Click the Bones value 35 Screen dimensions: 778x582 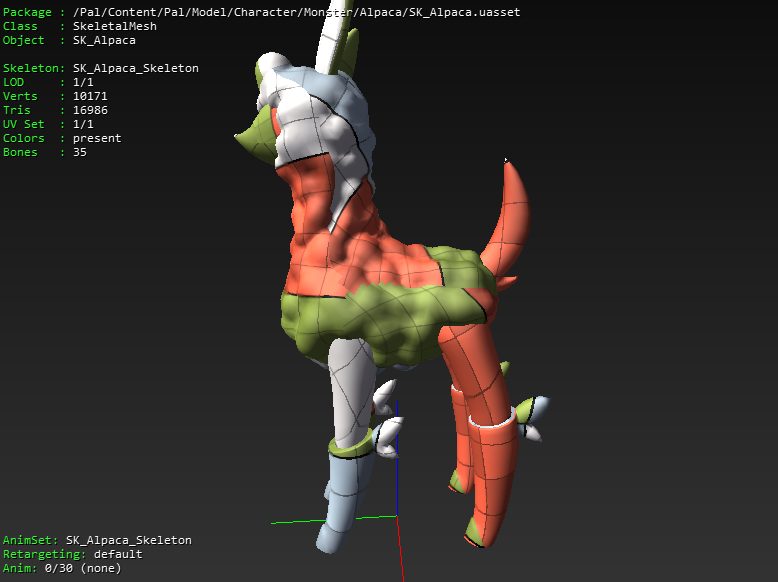pyautogui.click(x=80, y=152)
